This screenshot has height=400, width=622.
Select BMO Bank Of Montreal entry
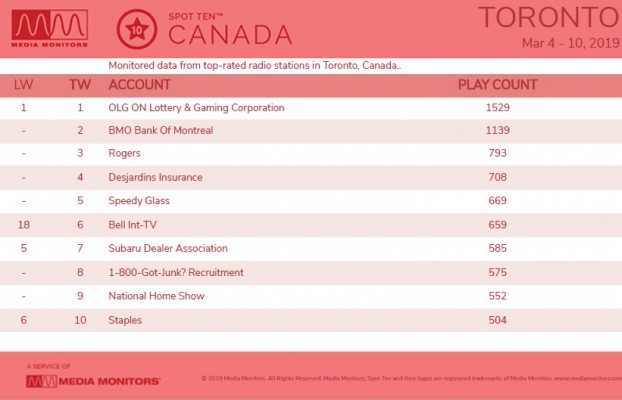click(161, 131)
